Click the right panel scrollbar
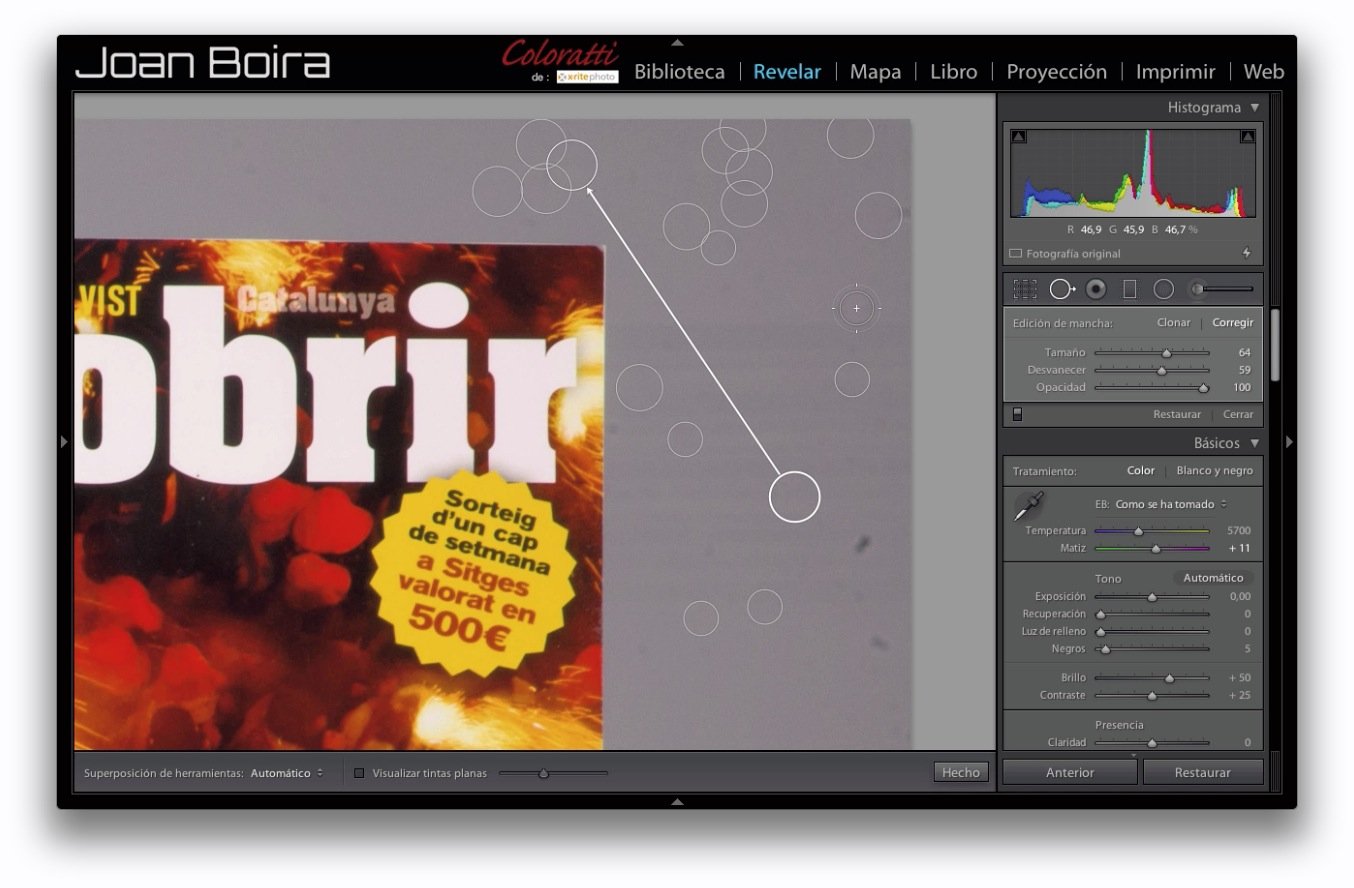The width and height of the screenshot is (1354, 888). click(1274, 344)
